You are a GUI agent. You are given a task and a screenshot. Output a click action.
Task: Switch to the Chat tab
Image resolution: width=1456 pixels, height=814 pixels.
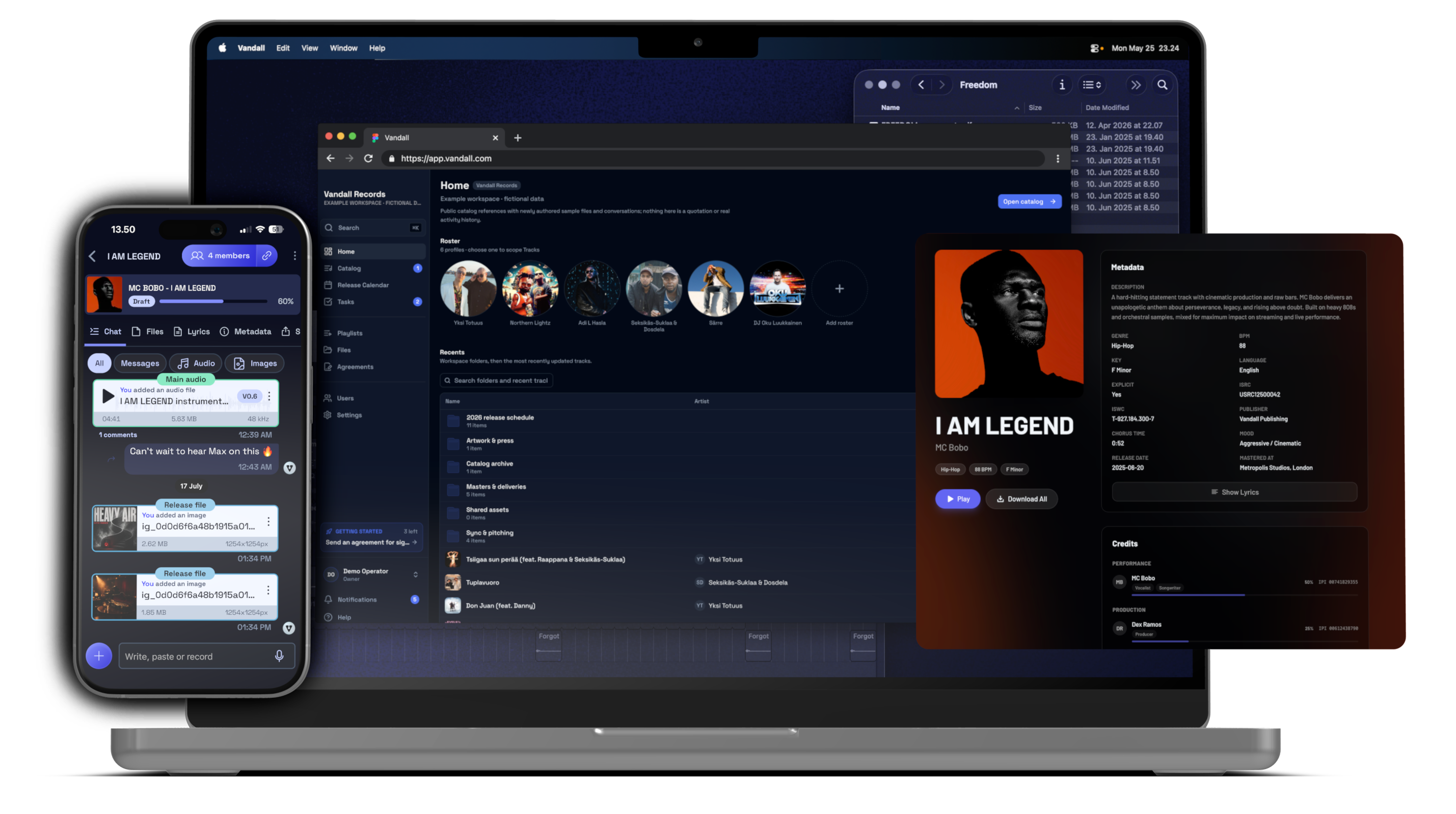pyautogui.click(x=105, y=331)
